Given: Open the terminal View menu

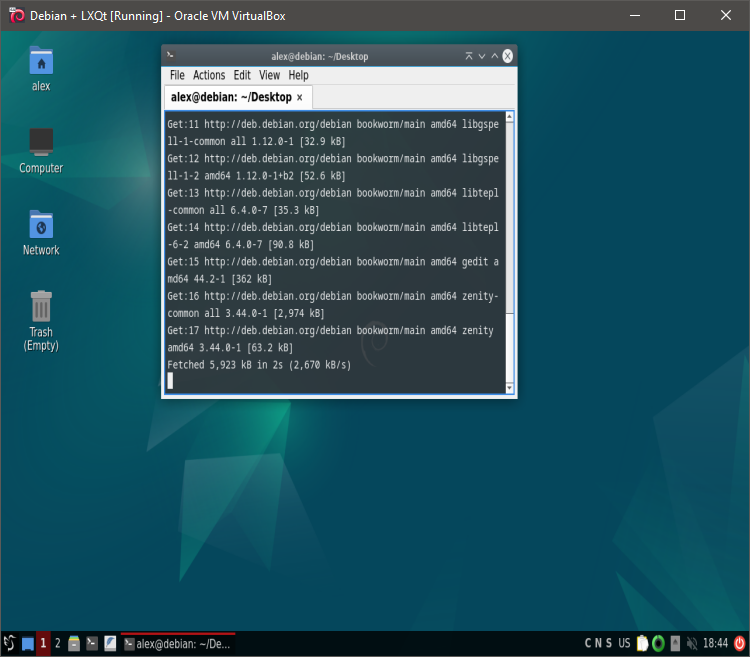Looking at the screenshot, I should [x=269, y=76].
